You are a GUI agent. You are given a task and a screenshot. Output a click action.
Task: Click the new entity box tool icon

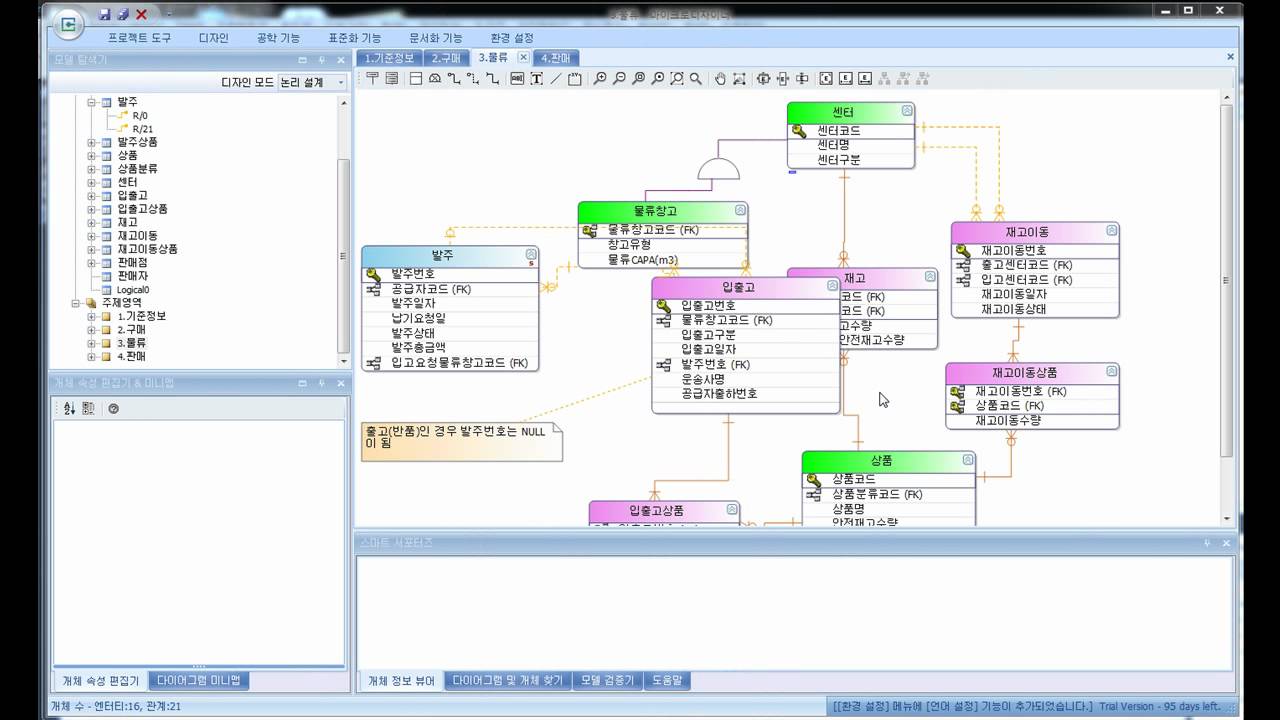415,78
